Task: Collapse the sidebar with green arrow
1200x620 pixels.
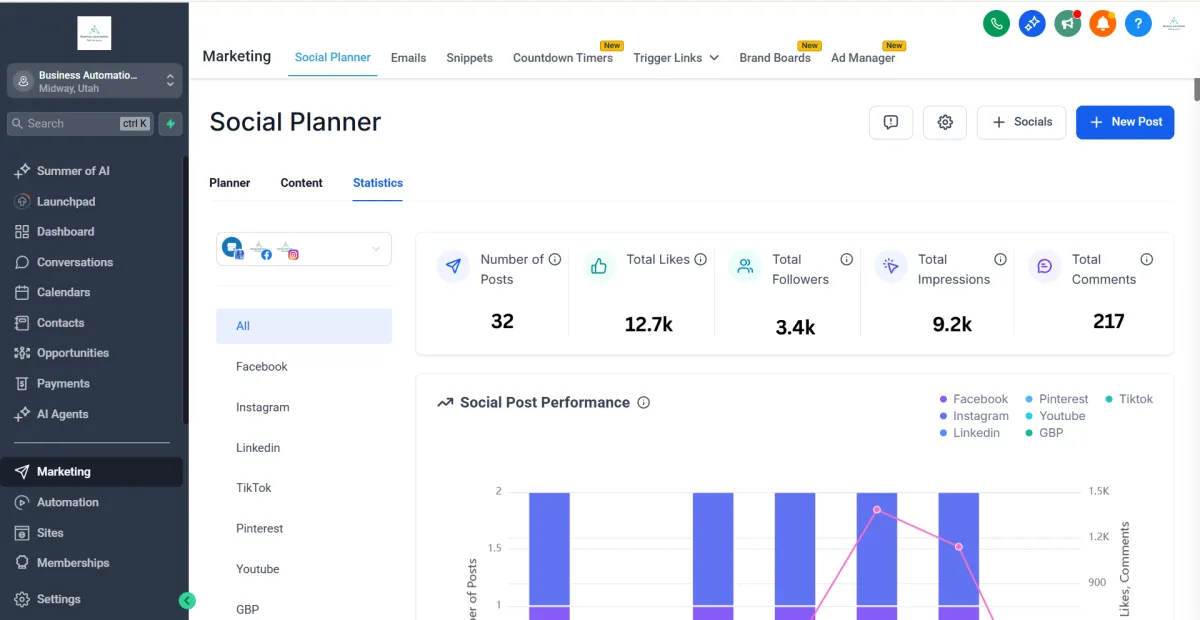Action: (187, 601)
